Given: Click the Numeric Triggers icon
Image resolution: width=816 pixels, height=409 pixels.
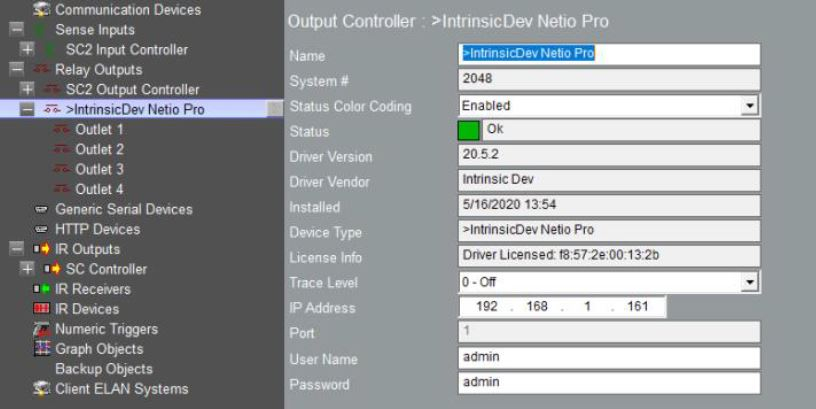Looking at the screenshot, I should pyautogui.click(x=41, y=329).
